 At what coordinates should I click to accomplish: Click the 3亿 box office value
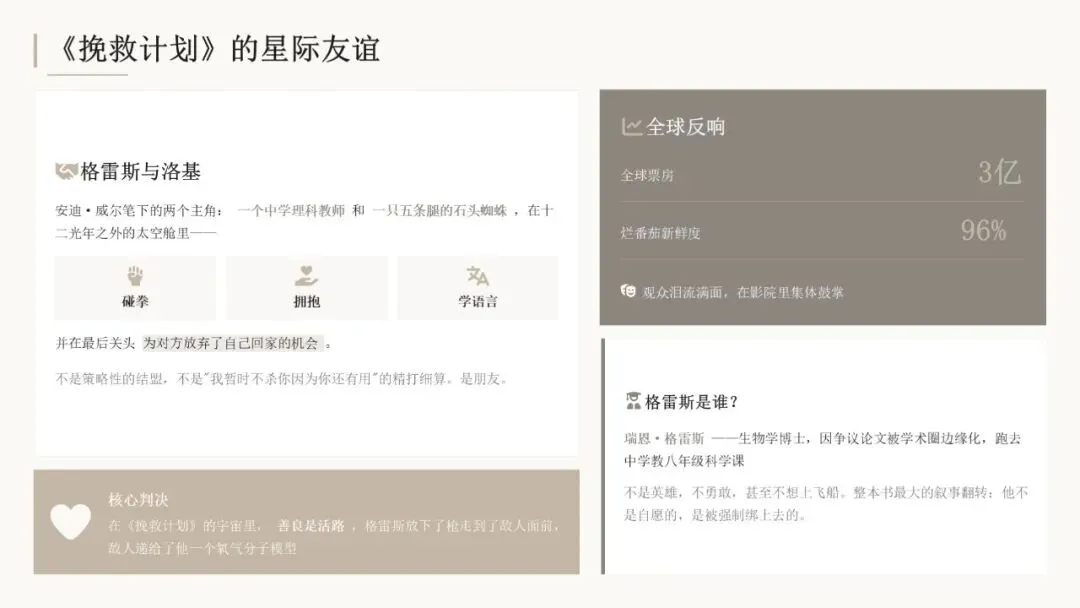(999, 172)
